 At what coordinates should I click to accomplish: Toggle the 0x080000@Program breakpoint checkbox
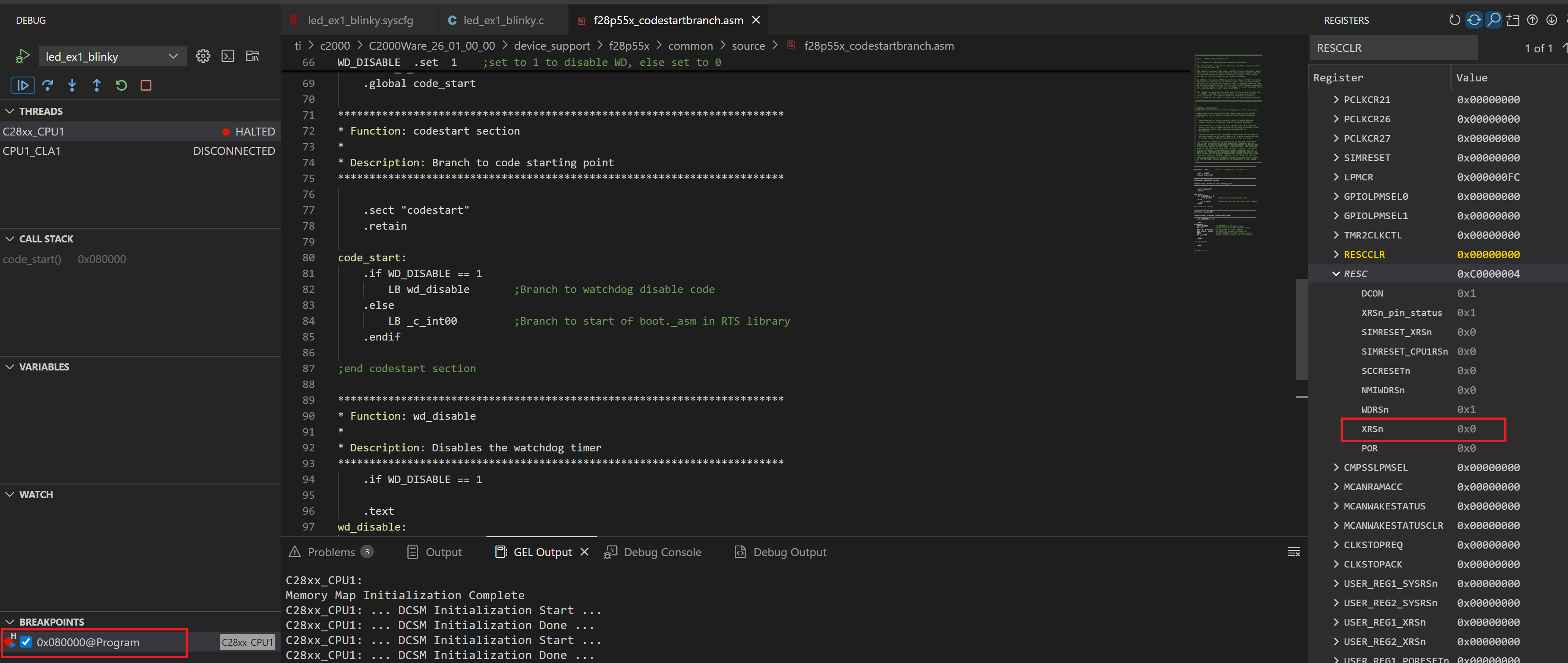[x=26, y=642]
